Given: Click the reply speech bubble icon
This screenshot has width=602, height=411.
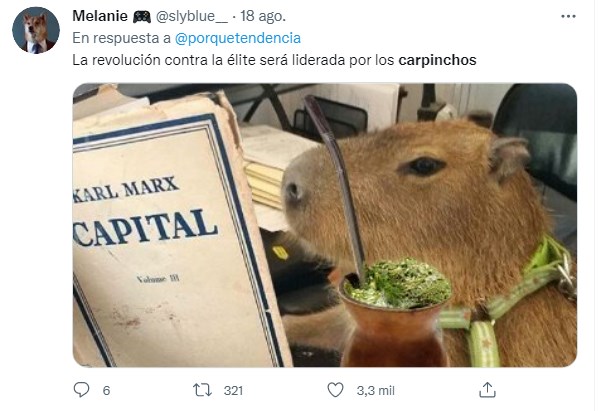Looking at the screenshot, I should click(x=81, y=390).
